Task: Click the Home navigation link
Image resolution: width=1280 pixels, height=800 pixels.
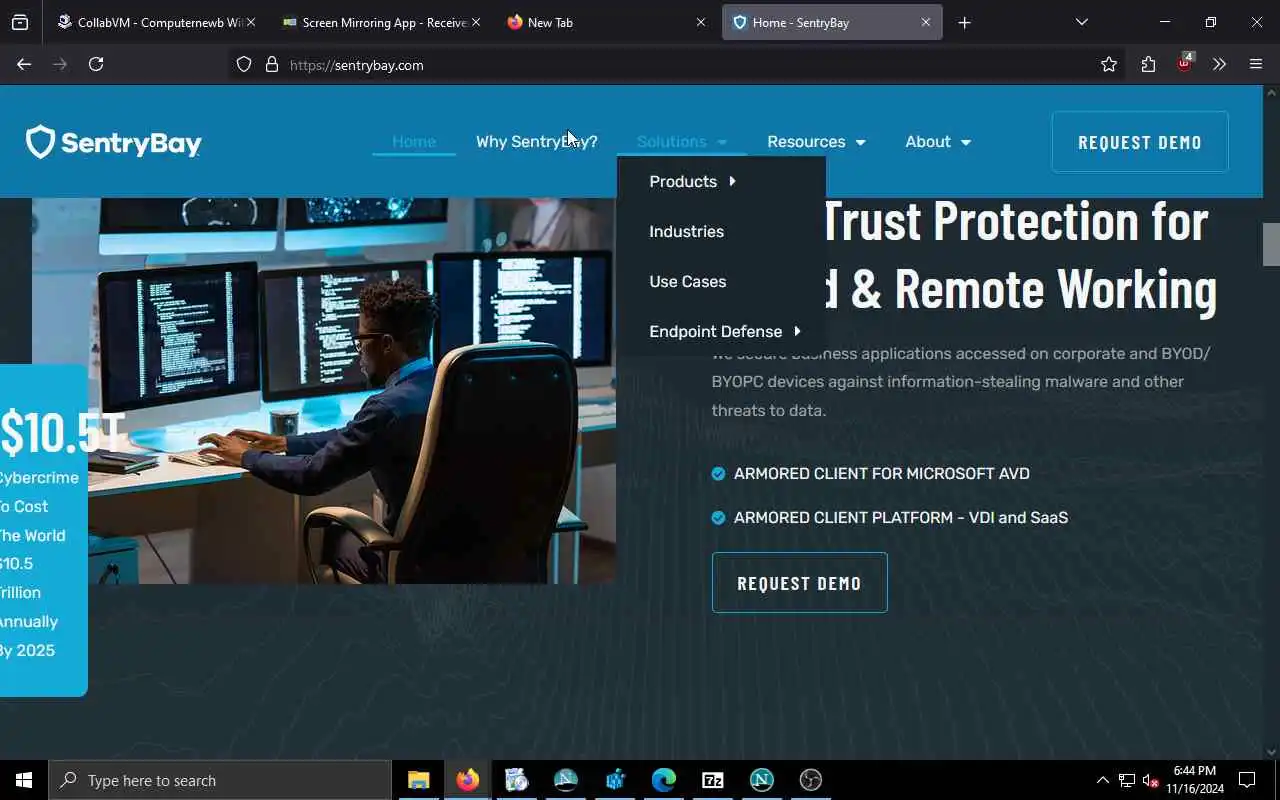Action: (x=414, y=142)
